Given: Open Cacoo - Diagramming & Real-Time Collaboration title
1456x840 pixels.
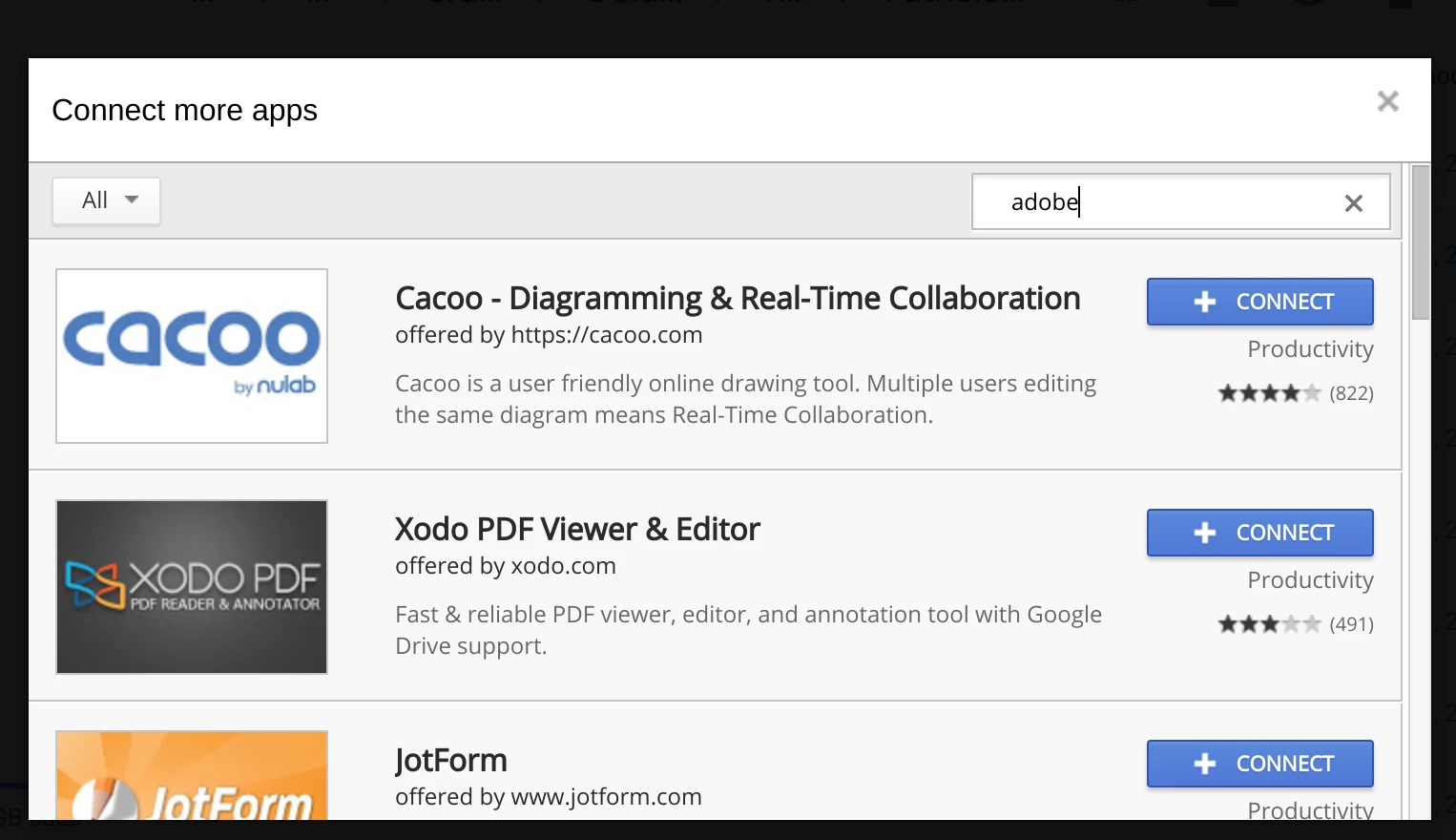Looking at the screenshot, I should tap(738, 299).
